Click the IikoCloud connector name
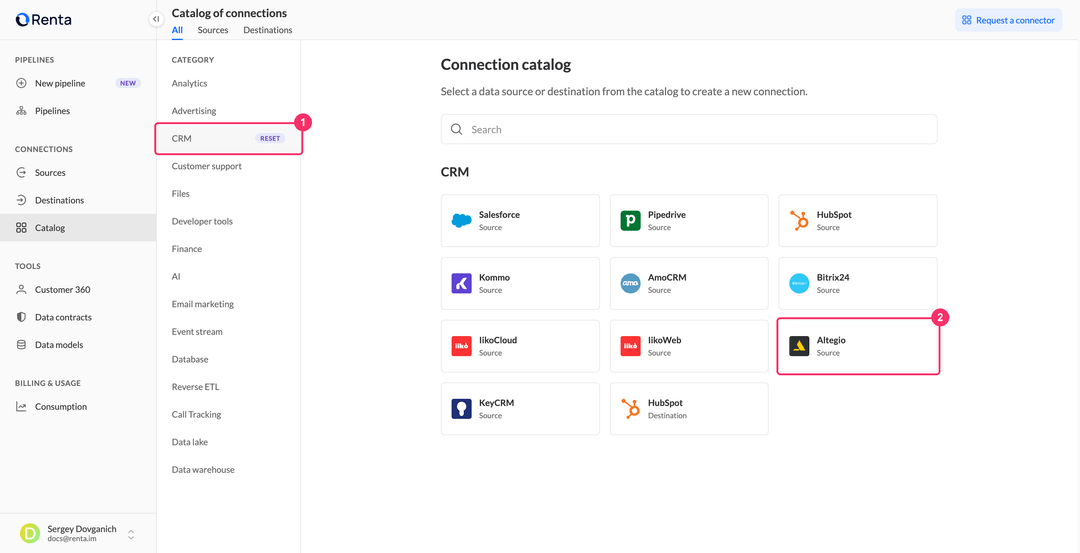Viewport: 1080px width, 553px height. pos(498,340)
